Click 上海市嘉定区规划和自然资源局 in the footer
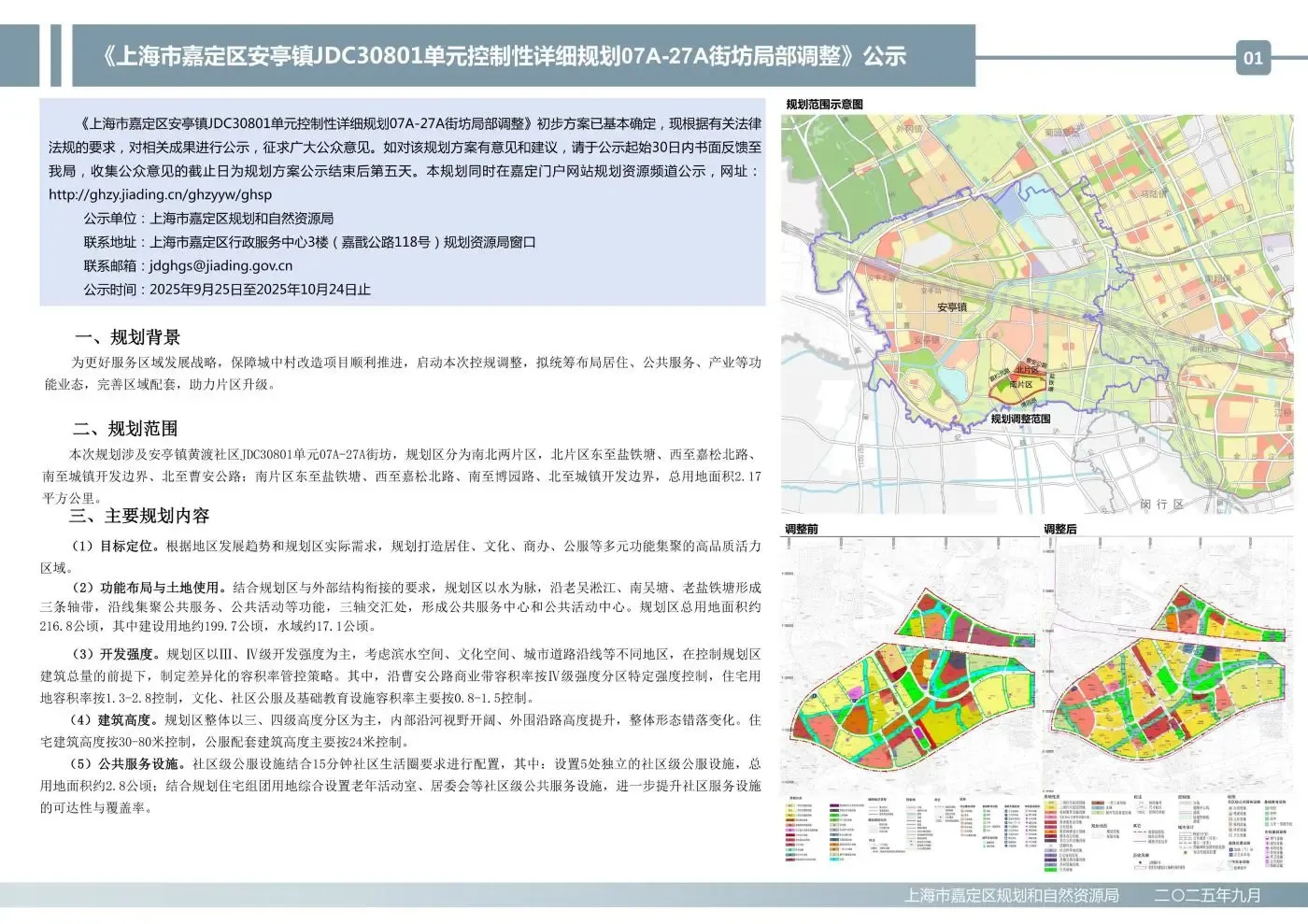Screen dimensions: 1308x924 click(1011, 895)
